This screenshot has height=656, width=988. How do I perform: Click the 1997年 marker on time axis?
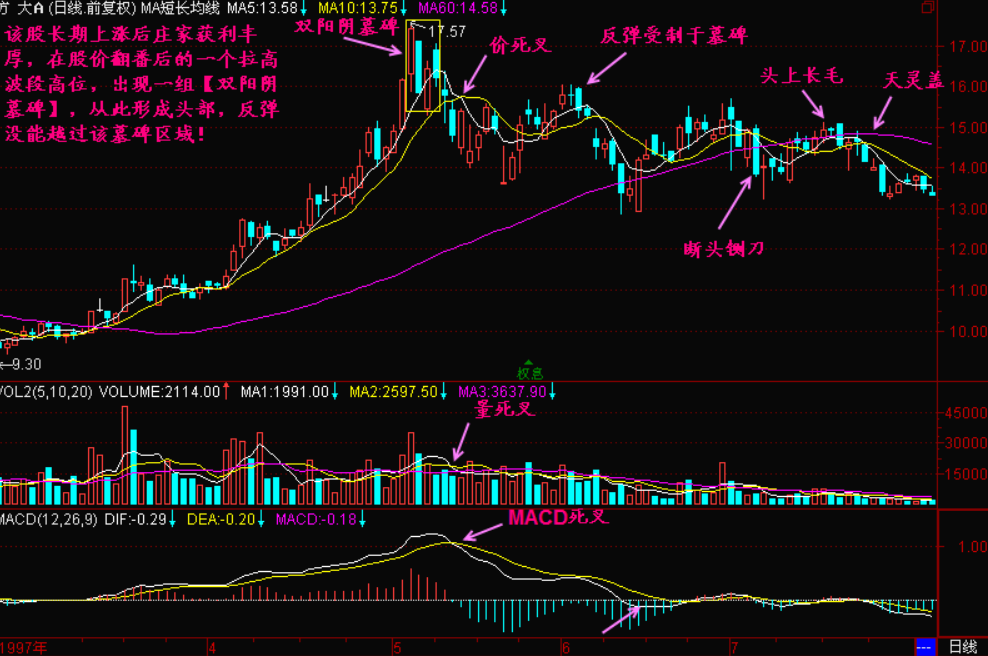click(x=24, y=647)
